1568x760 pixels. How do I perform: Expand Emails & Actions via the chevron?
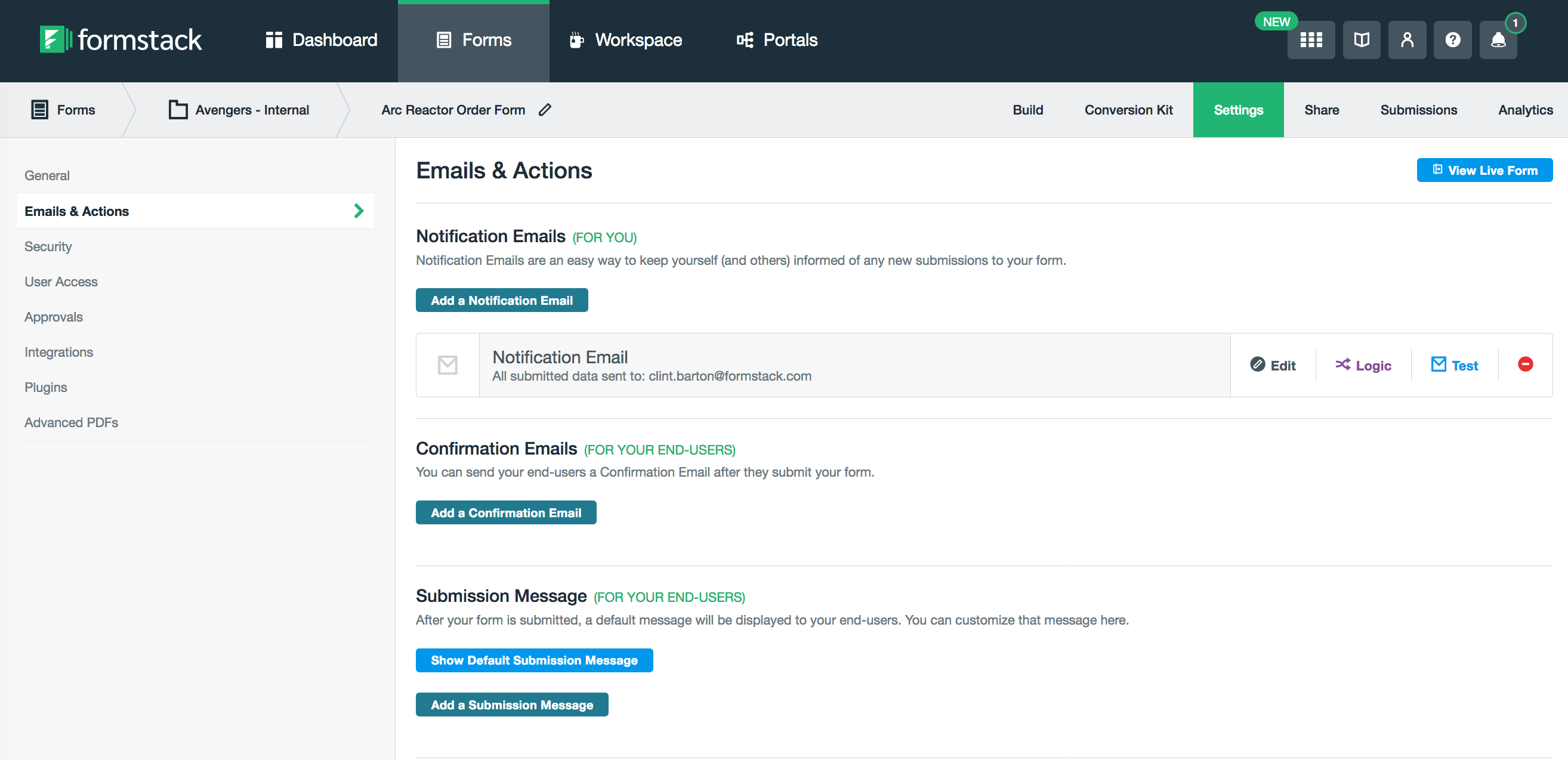tap(359, 211)
